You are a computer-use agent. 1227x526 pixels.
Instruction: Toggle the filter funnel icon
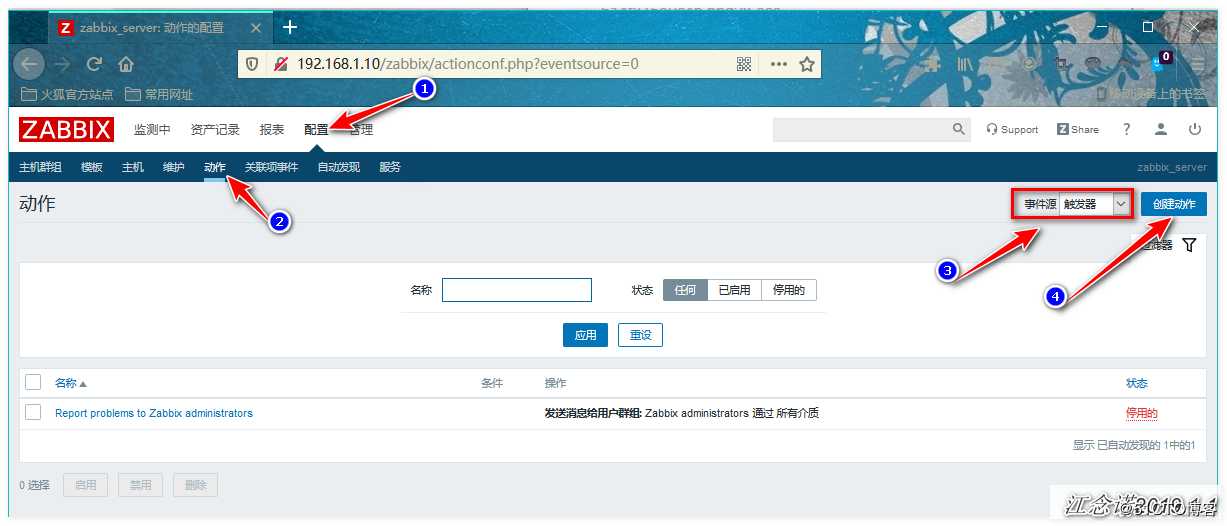(x=1189, y=245)
